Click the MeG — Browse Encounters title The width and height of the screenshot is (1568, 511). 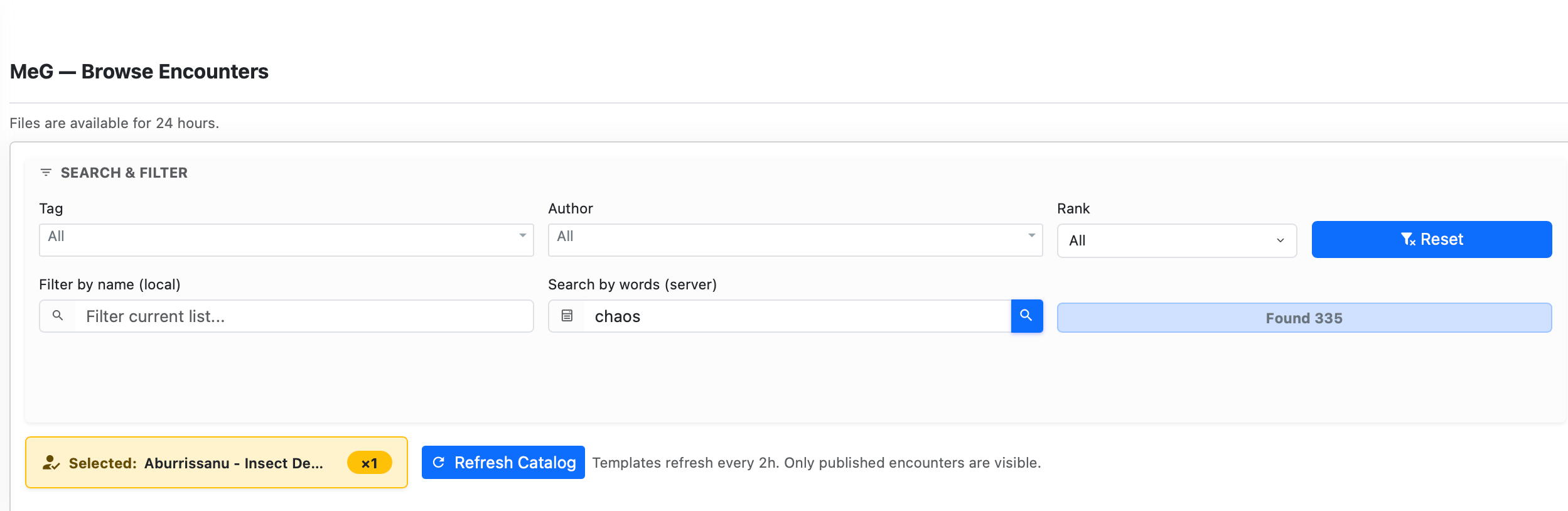(139, 72)
